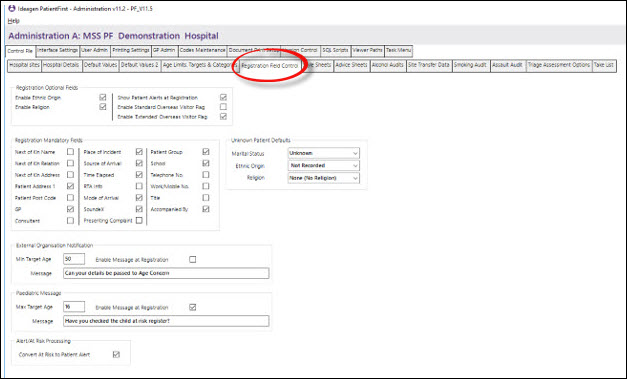Open the User Admin tab
The height and width of the screenshot is (379, 627).
coord(95,51)
